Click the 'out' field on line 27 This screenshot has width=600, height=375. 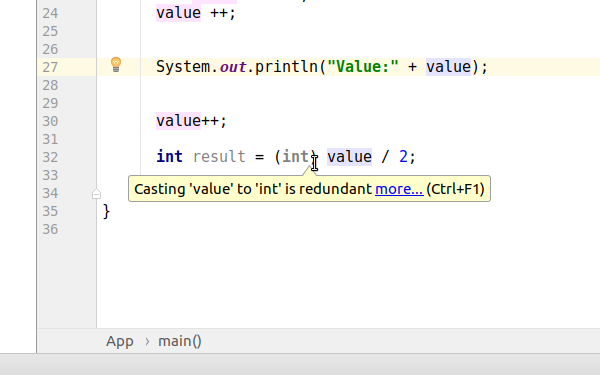[x=233, y=67]
